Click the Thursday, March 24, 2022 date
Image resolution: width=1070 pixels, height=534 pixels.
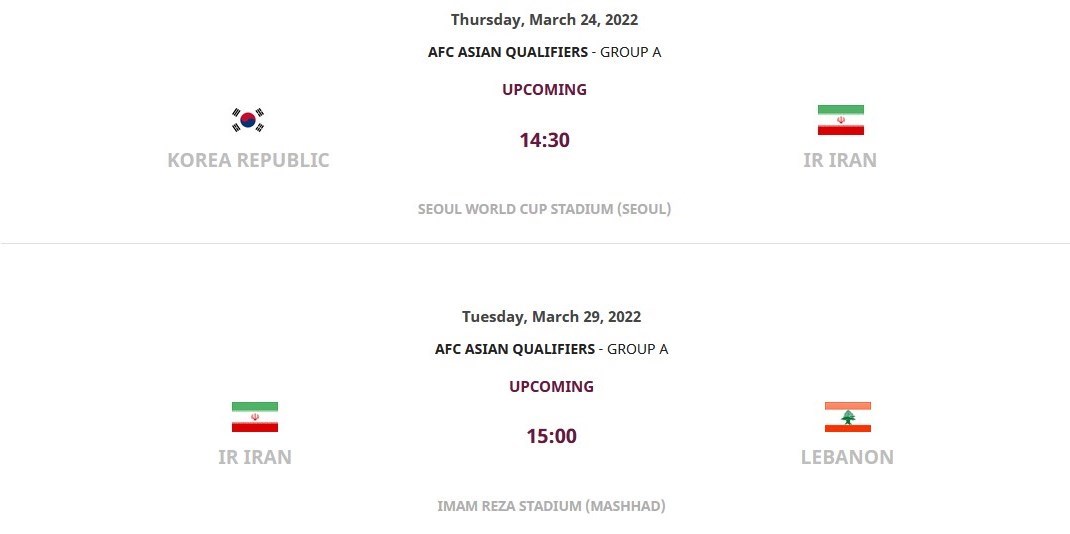click(x=544, y=20)
